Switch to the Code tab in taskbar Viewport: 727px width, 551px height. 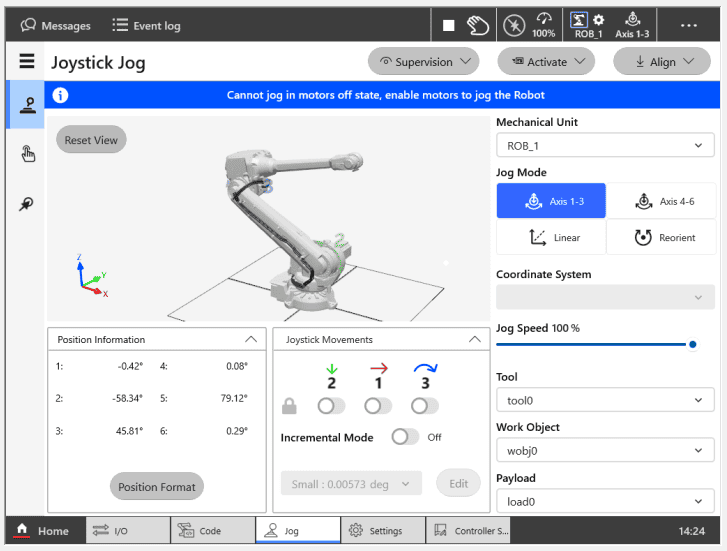tap(212, 531)
